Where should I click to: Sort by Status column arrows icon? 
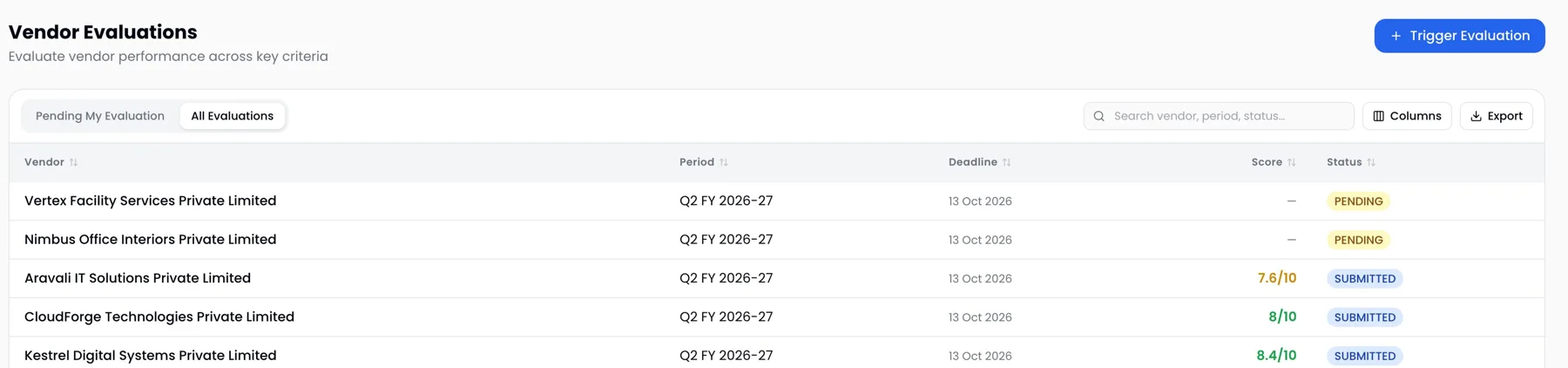[x=1371, y=162]
